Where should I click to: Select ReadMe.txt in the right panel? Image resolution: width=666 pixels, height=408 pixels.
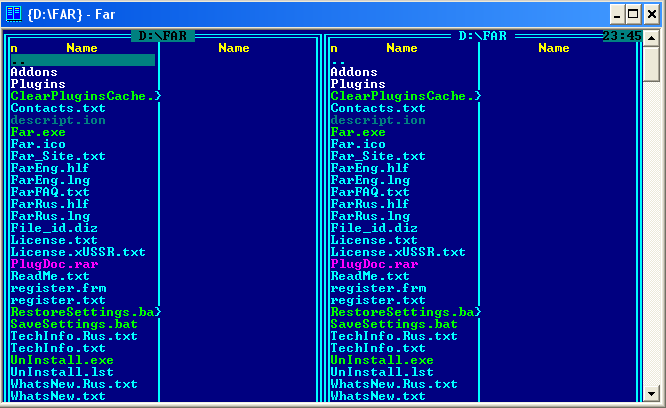click(x=370, y=276)
